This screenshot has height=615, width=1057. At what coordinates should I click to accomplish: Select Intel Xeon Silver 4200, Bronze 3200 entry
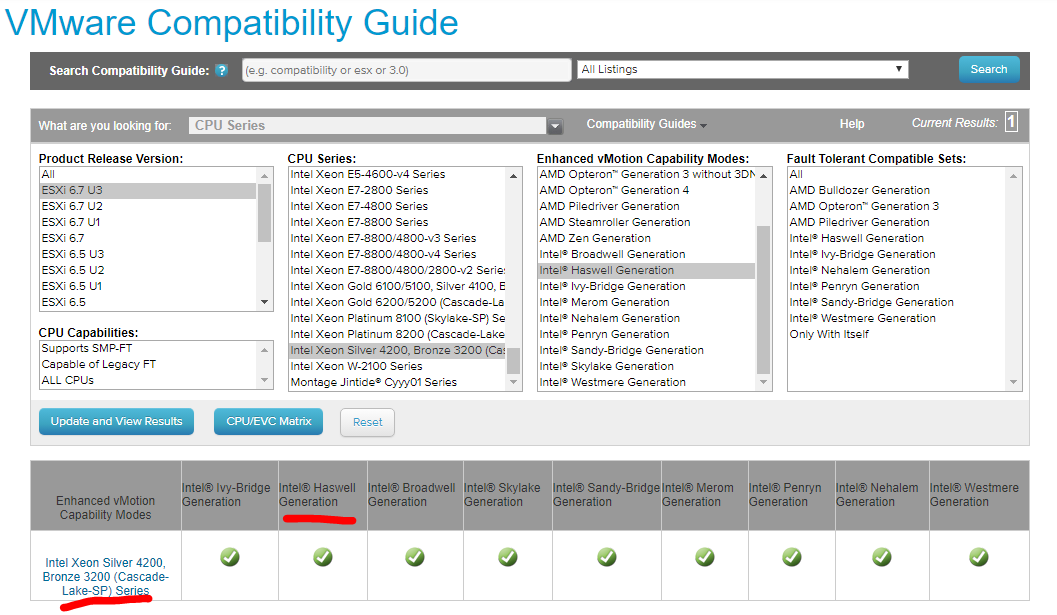(x=397, y=350)
